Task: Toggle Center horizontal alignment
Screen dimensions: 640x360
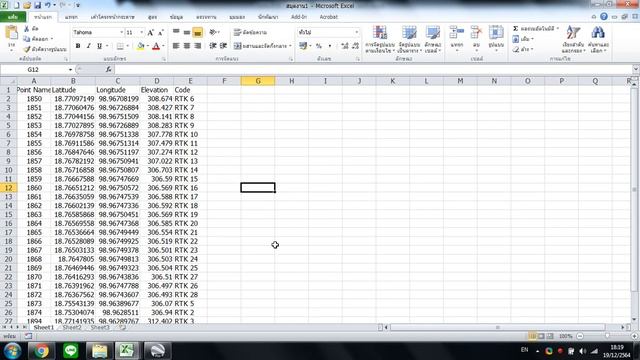Action: (187, 46)
